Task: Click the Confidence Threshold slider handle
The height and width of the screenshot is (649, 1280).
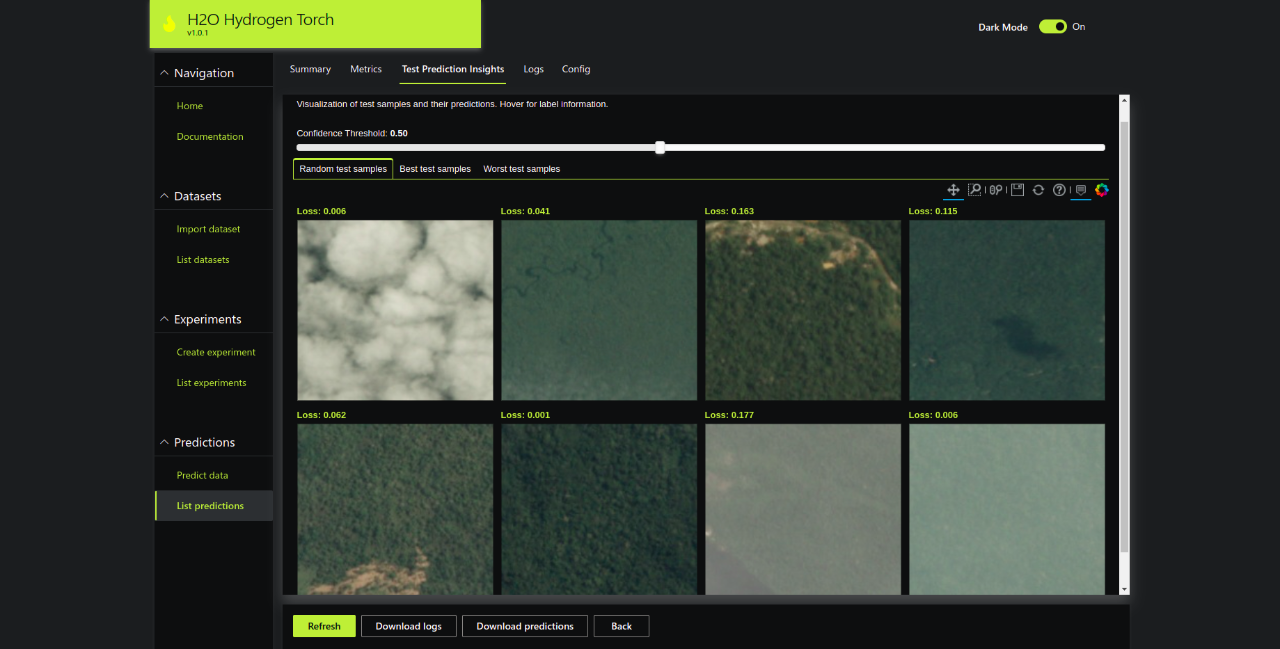Action: pyautogui.click(x=660, y=148)
